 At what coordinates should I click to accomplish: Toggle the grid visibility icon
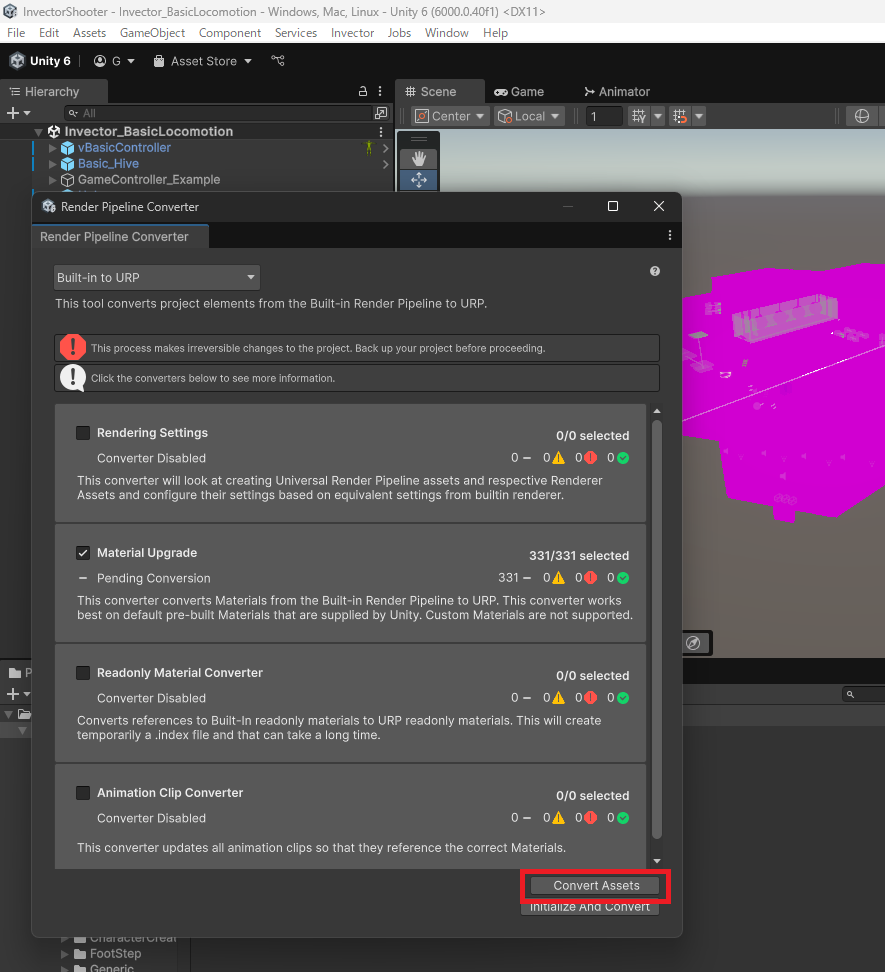point(638,116)
